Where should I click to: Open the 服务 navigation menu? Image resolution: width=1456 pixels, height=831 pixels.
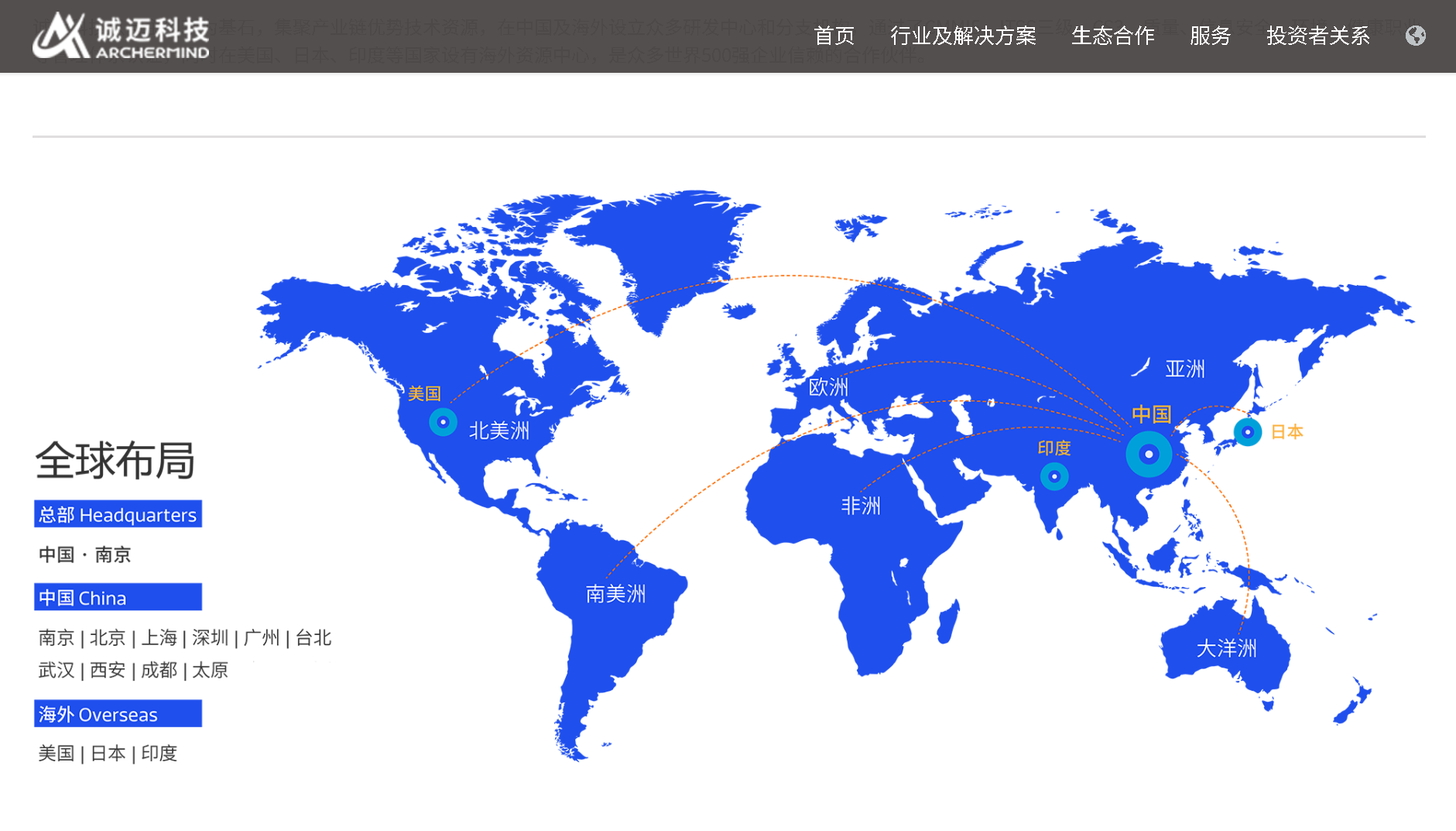point(1210,36)
